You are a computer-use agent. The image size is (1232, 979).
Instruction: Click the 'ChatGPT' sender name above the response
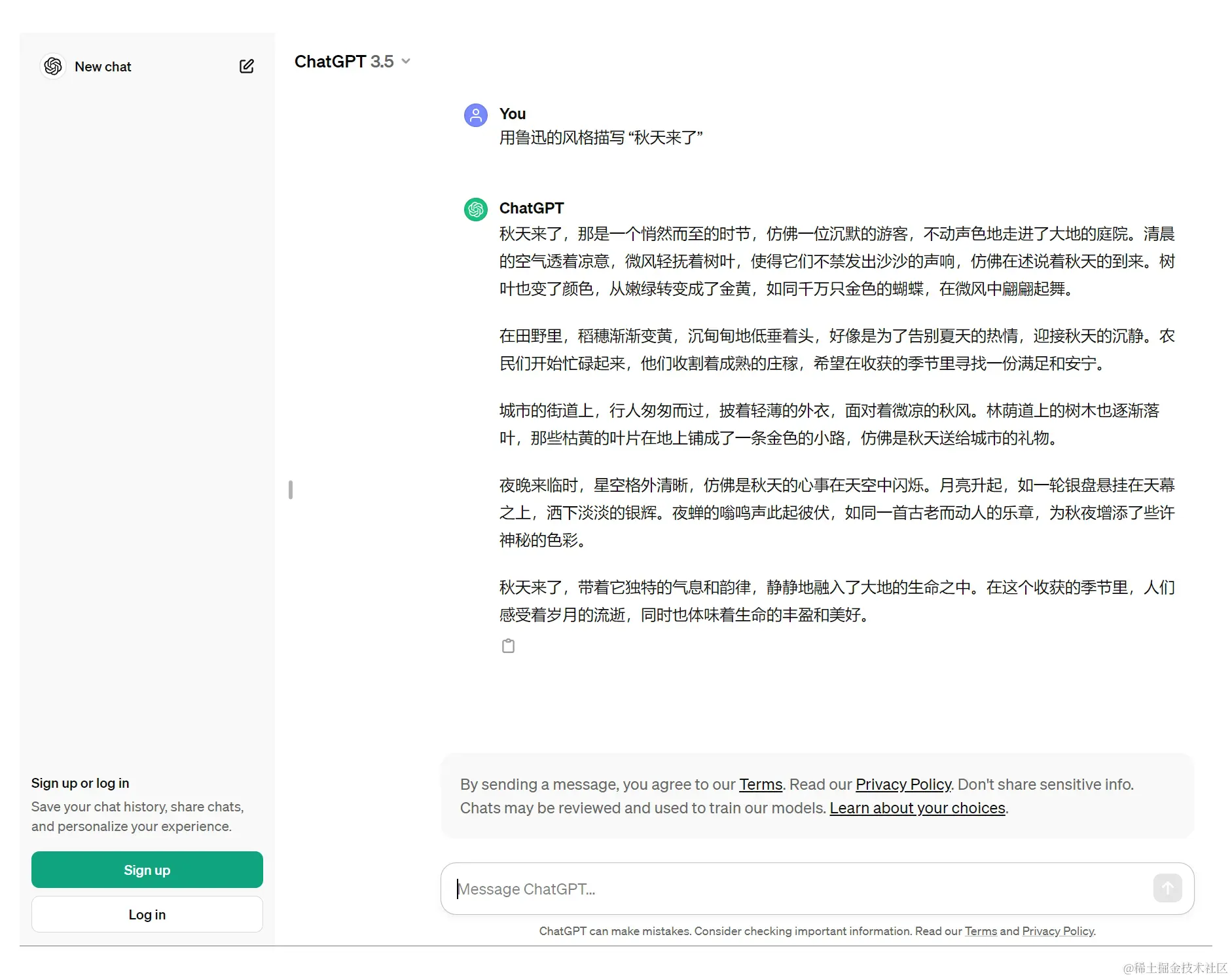click(x=532, y=208)
